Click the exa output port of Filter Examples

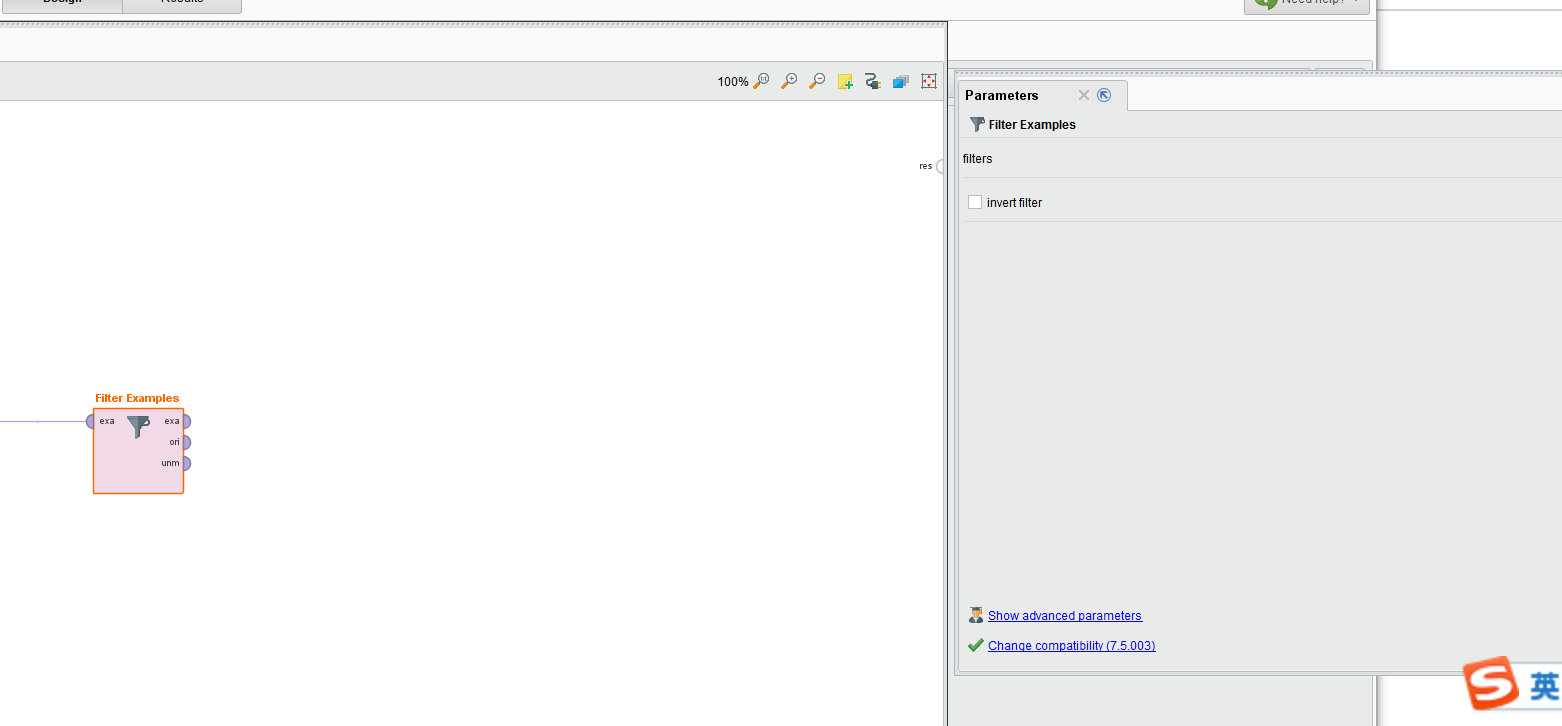point(186,421)
